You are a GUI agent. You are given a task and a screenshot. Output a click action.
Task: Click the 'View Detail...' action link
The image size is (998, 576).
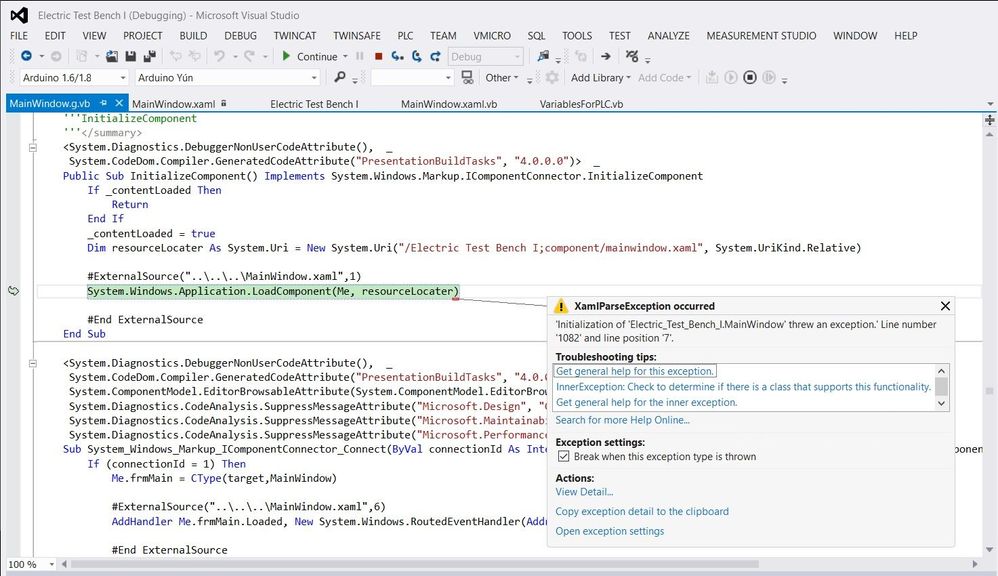pyautogui.click(x=584, y=492)
